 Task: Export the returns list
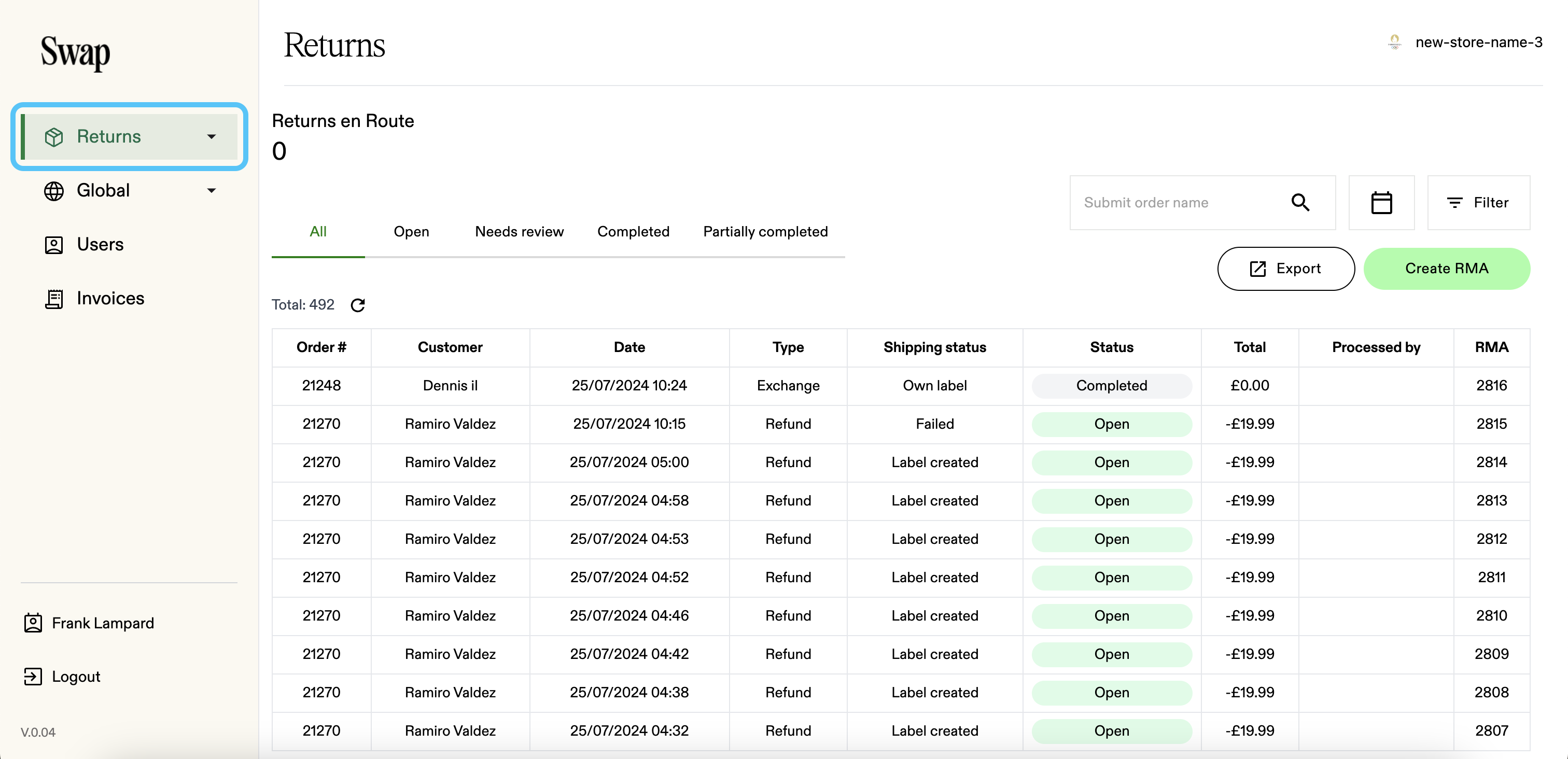1285,269
